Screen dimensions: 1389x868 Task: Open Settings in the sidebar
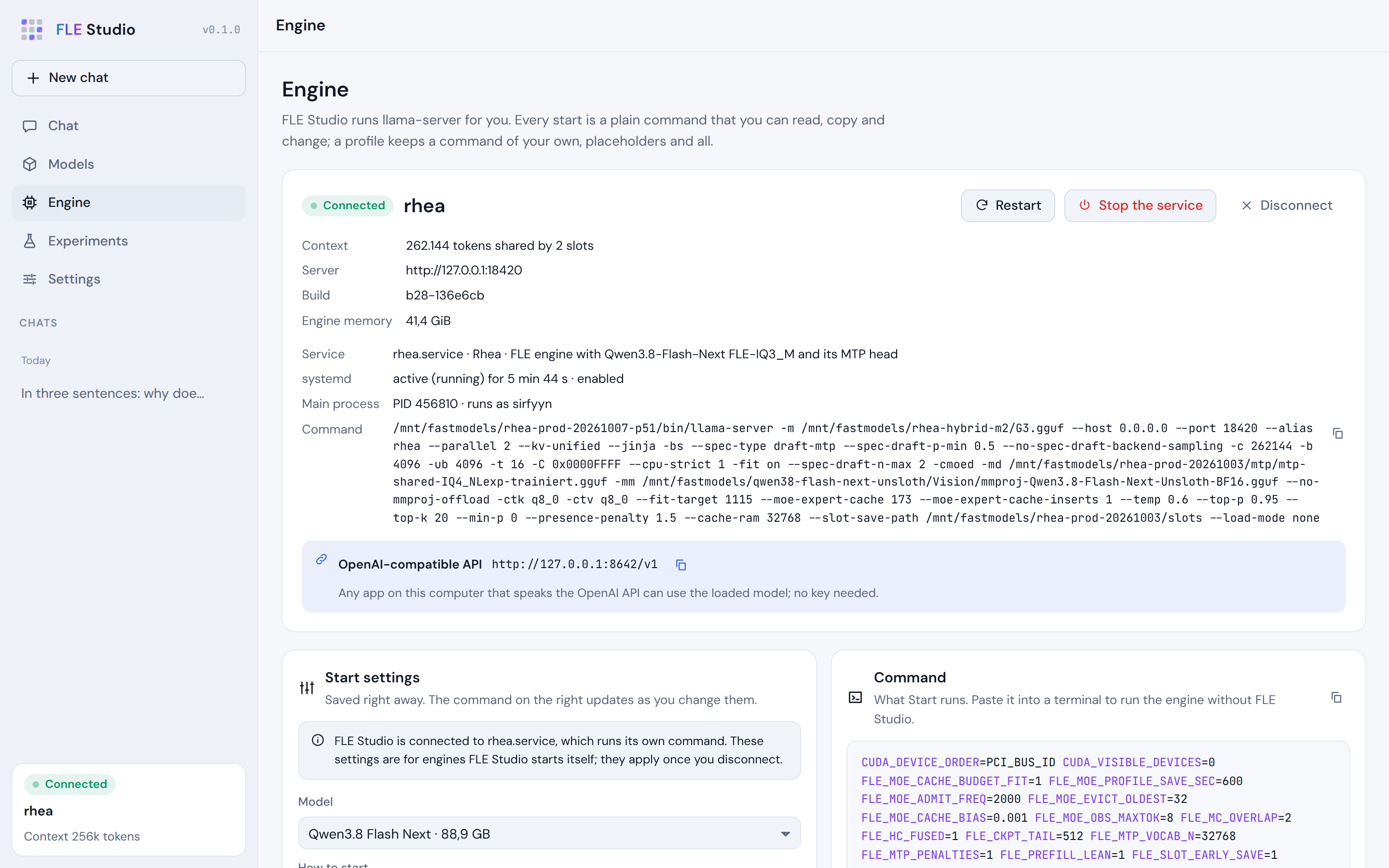[129, 279]
